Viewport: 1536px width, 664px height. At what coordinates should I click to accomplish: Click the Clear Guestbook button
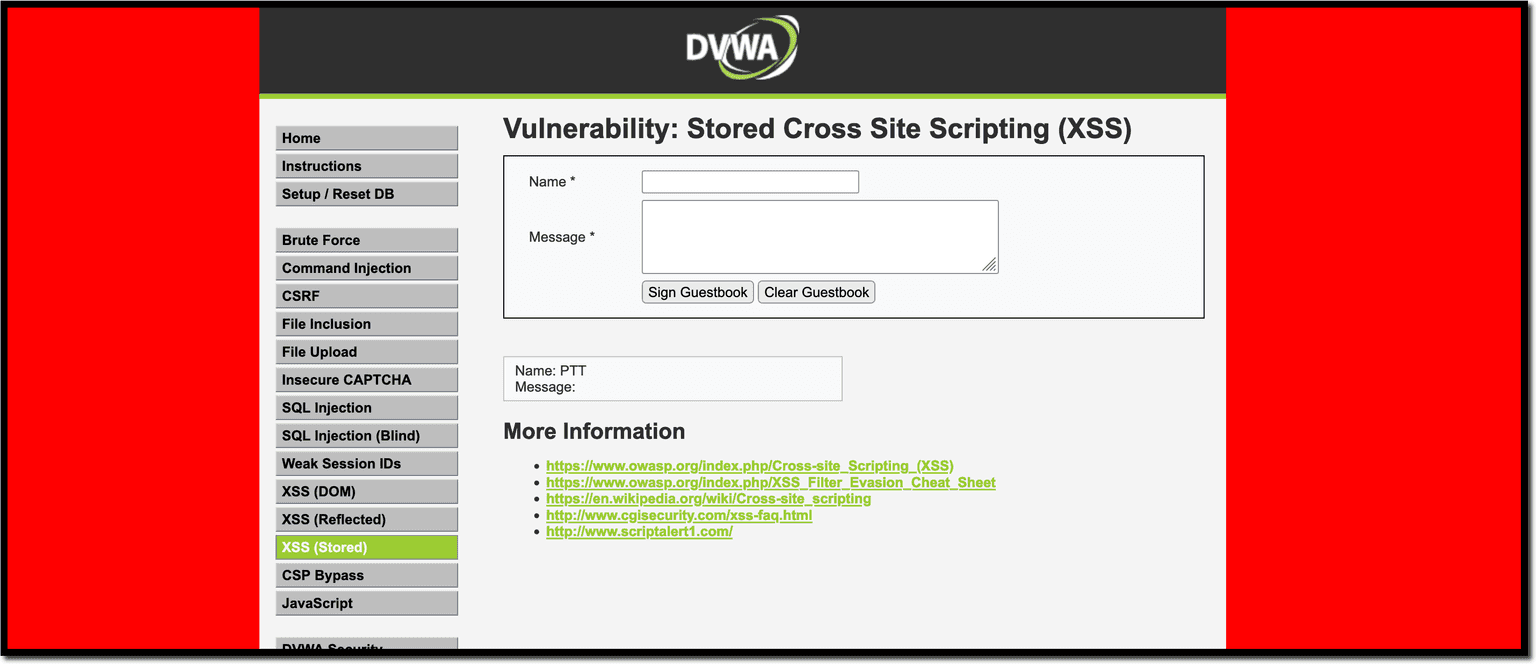(x=816, y=291)
